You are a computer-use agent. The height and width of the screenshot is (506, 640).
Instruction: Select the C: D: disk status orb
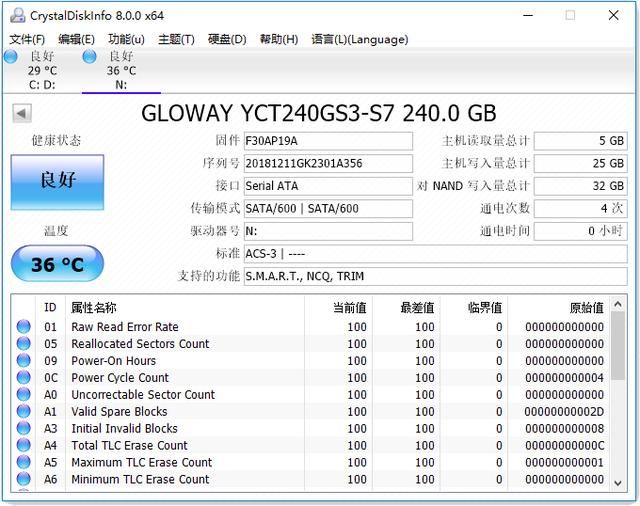(11, 56)
